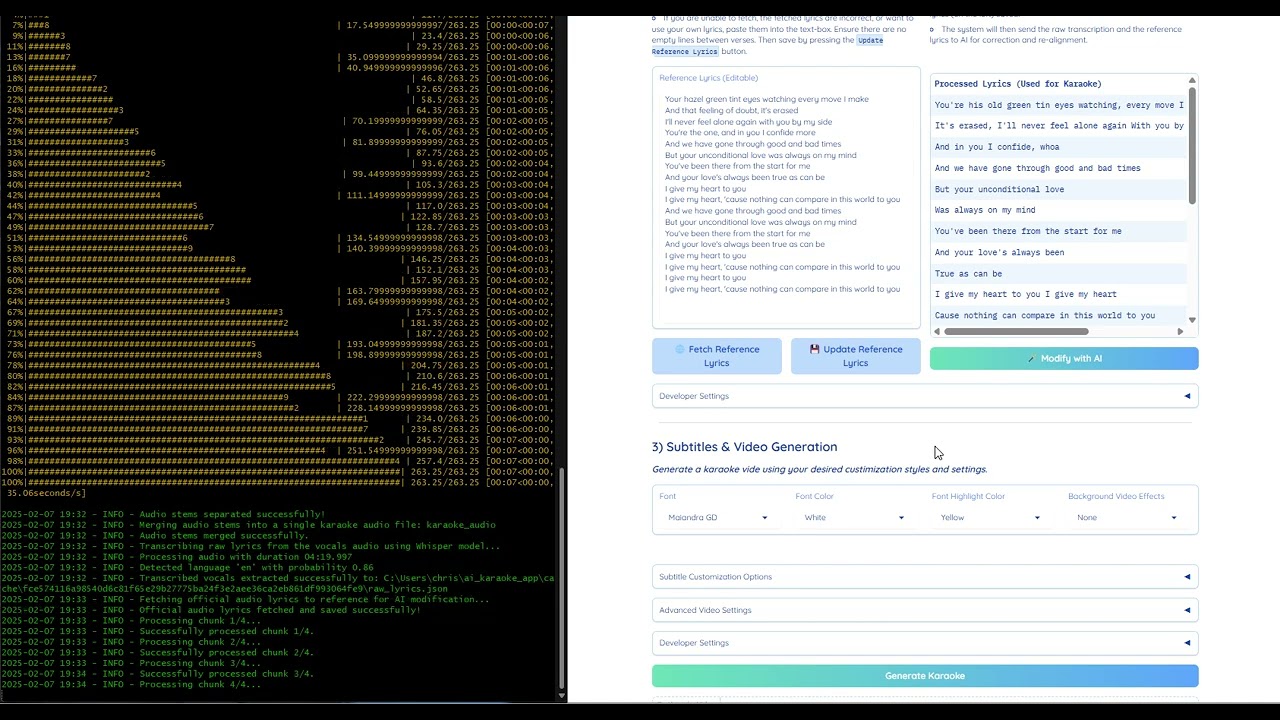This screenshot has width=1280, height=720.
Task: Expand Developer Settings above Generate Karaoke
Action: point(925,643)
